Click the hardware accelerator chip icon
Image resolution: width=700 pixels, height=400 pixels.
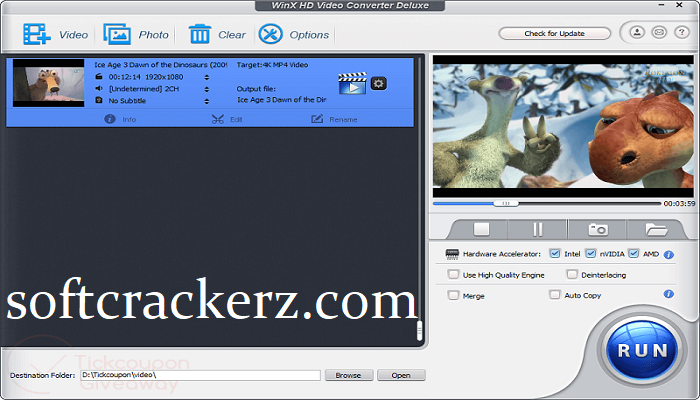pyautogui.click(x=452, y=254)
